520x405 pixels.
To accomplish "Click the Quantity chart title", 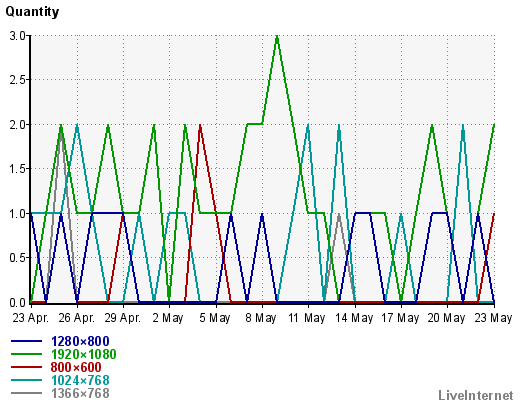I will point(32,12).
